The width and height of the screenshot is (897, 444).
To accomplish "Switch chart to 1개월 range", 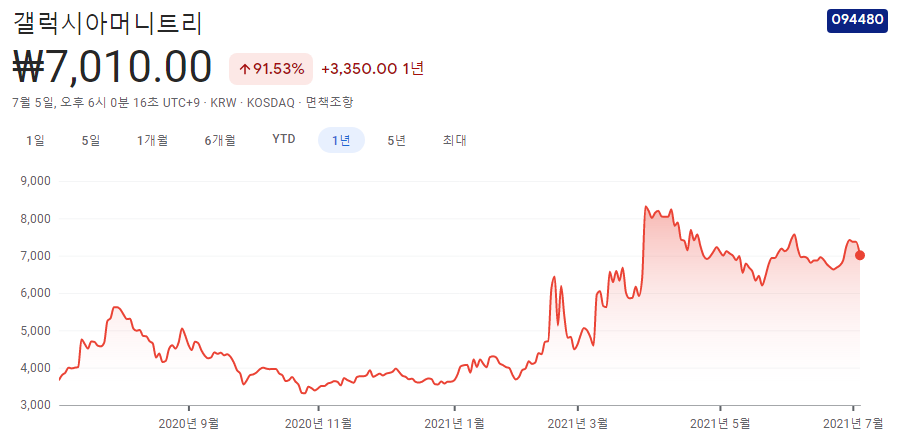I will tap(153, 140).
